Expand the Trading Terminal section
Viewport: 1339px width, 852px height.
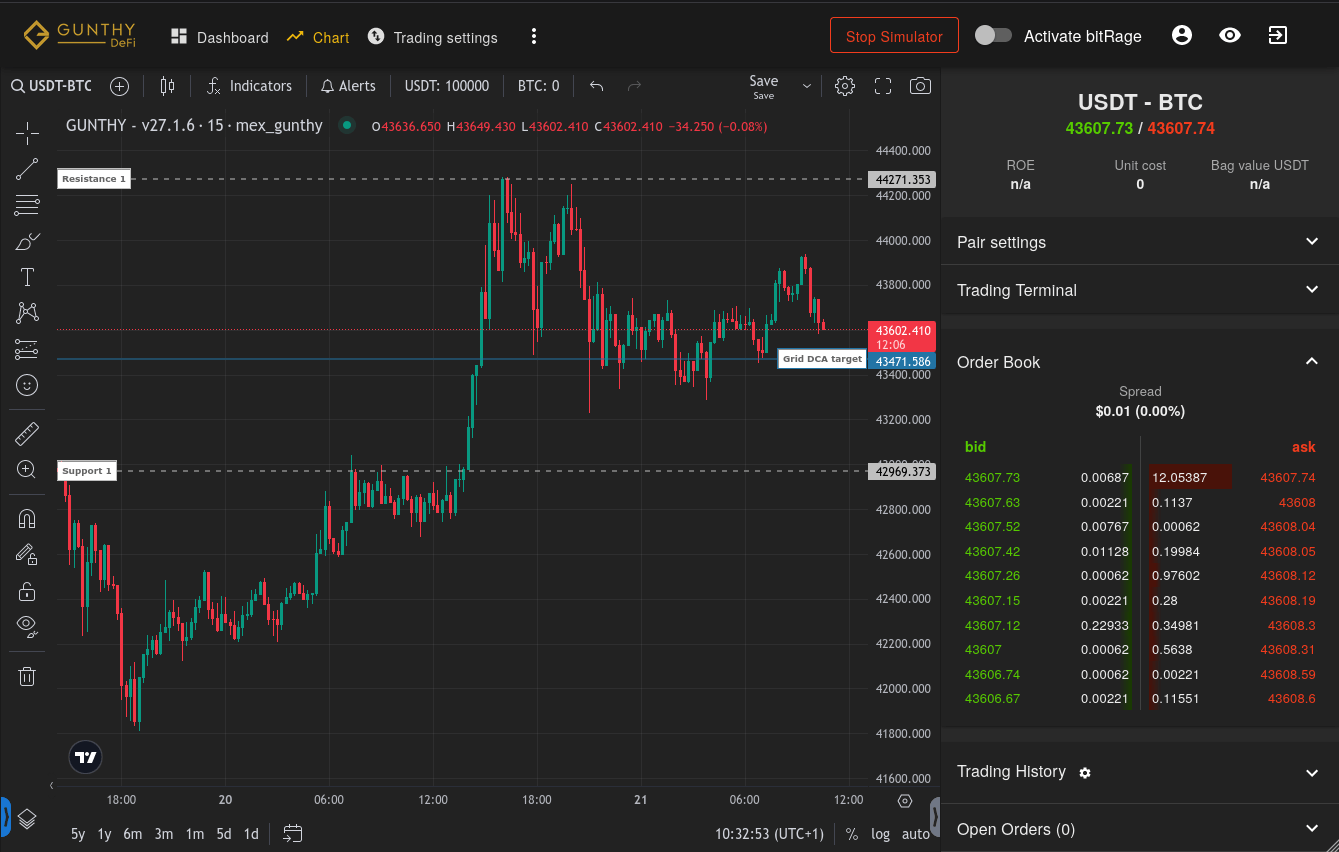pos(1140,290)
